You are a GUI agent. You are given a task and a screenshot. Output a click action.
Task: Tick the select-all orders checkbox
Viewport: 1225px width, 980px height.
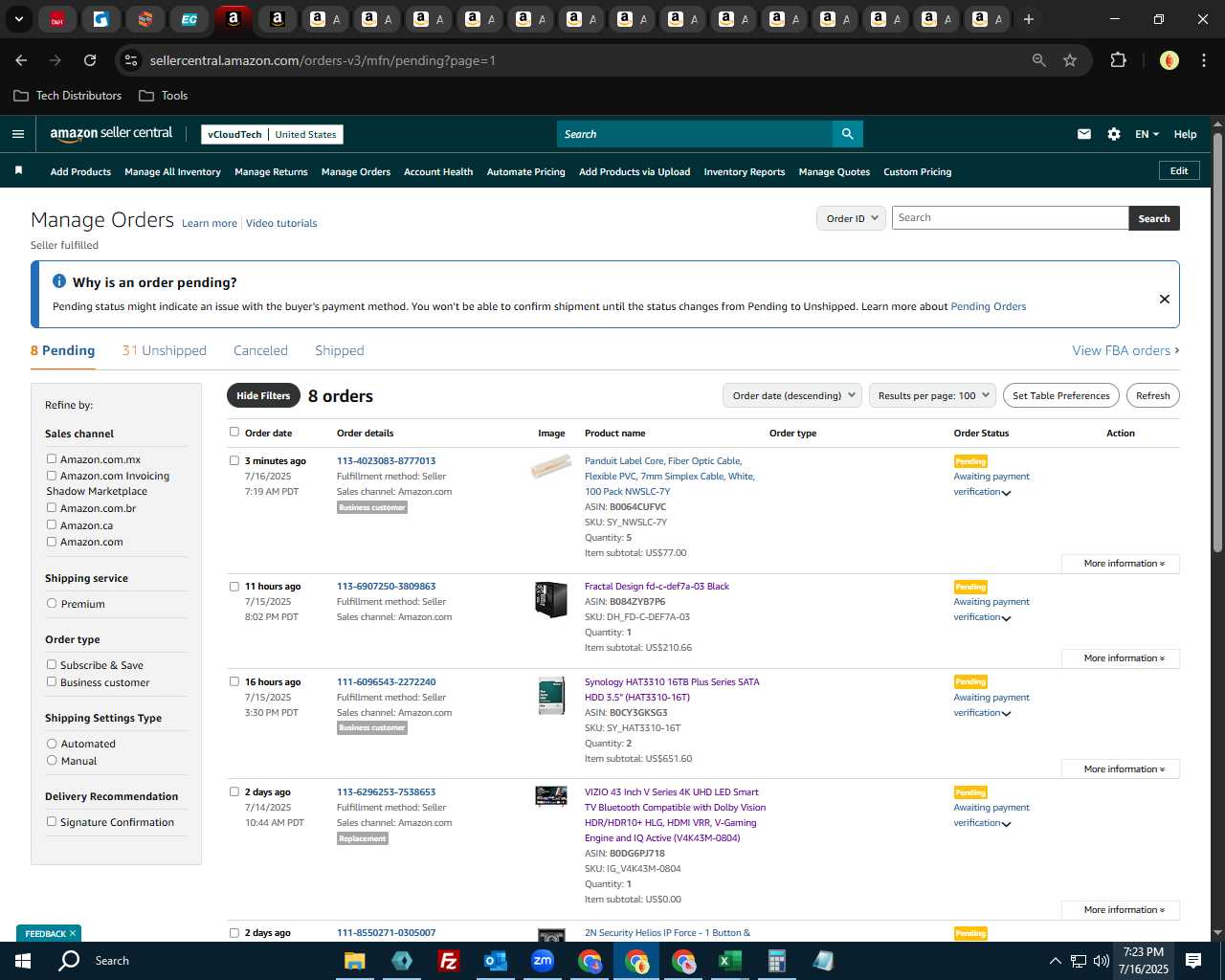(x=234, y=432)
